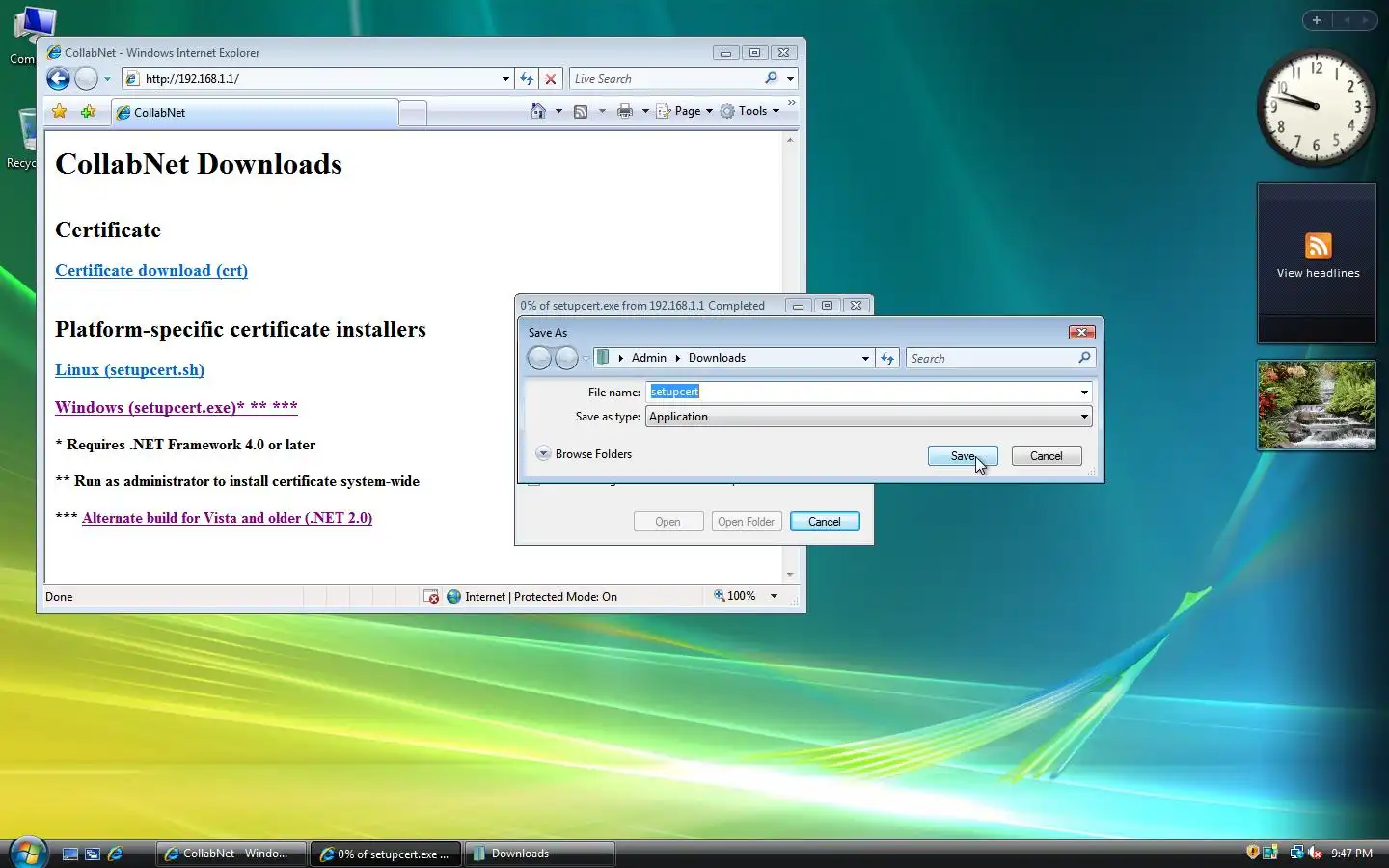
Task: Click Switch Between Windows quick launch icon
Action: click(x=93, y=854)
